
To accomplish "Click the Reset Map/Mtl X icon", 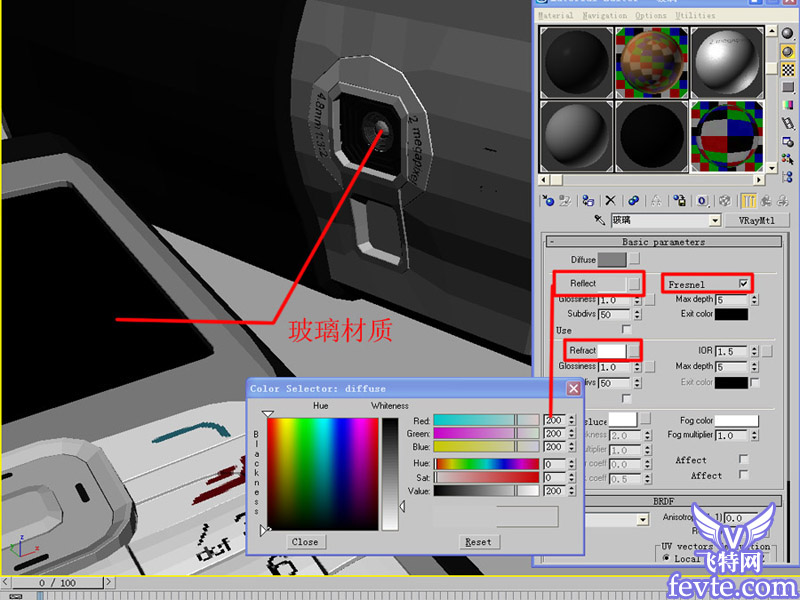I will click(x=610, y=201).
